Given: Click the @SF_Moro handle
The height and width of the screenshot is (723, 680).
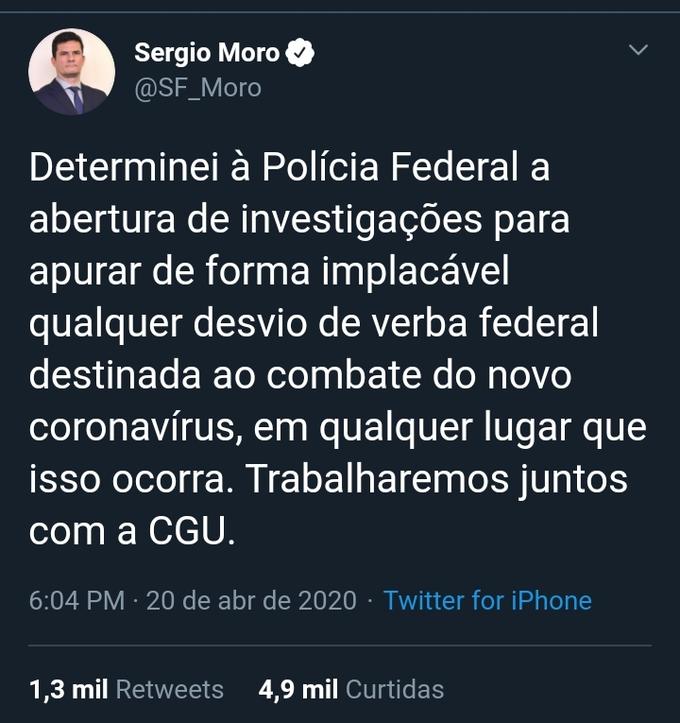Looking at the screenshot, I should (197, 88).
